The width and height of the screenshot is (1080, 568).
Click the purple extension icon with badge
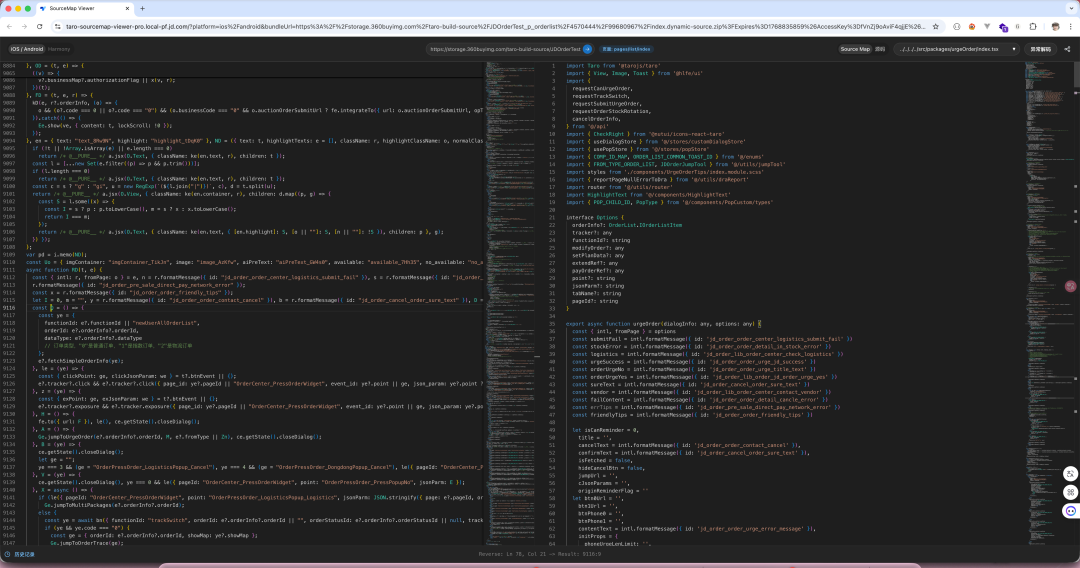1003,27
